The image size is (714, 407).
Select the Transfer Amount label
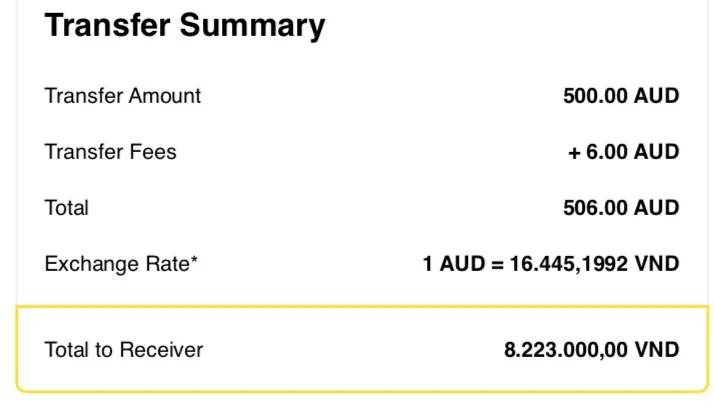[123, 96]
